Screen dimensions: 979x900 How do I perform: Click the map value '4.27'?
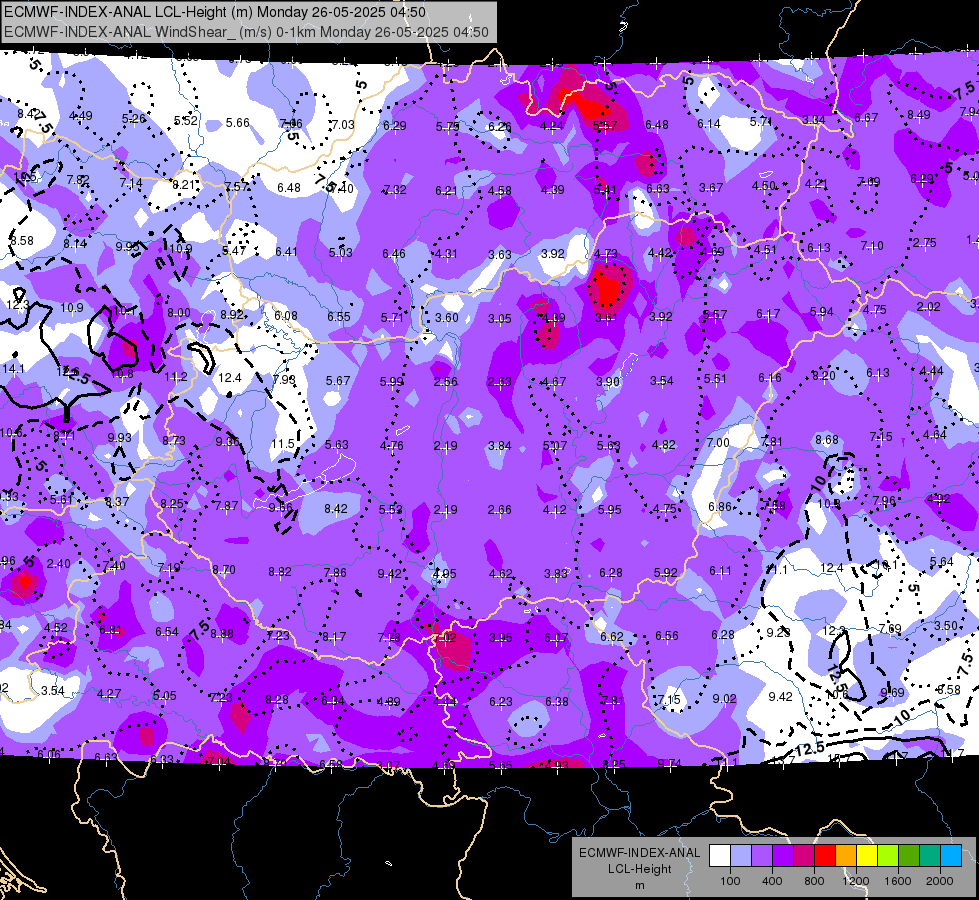click(x=109, y=693)
